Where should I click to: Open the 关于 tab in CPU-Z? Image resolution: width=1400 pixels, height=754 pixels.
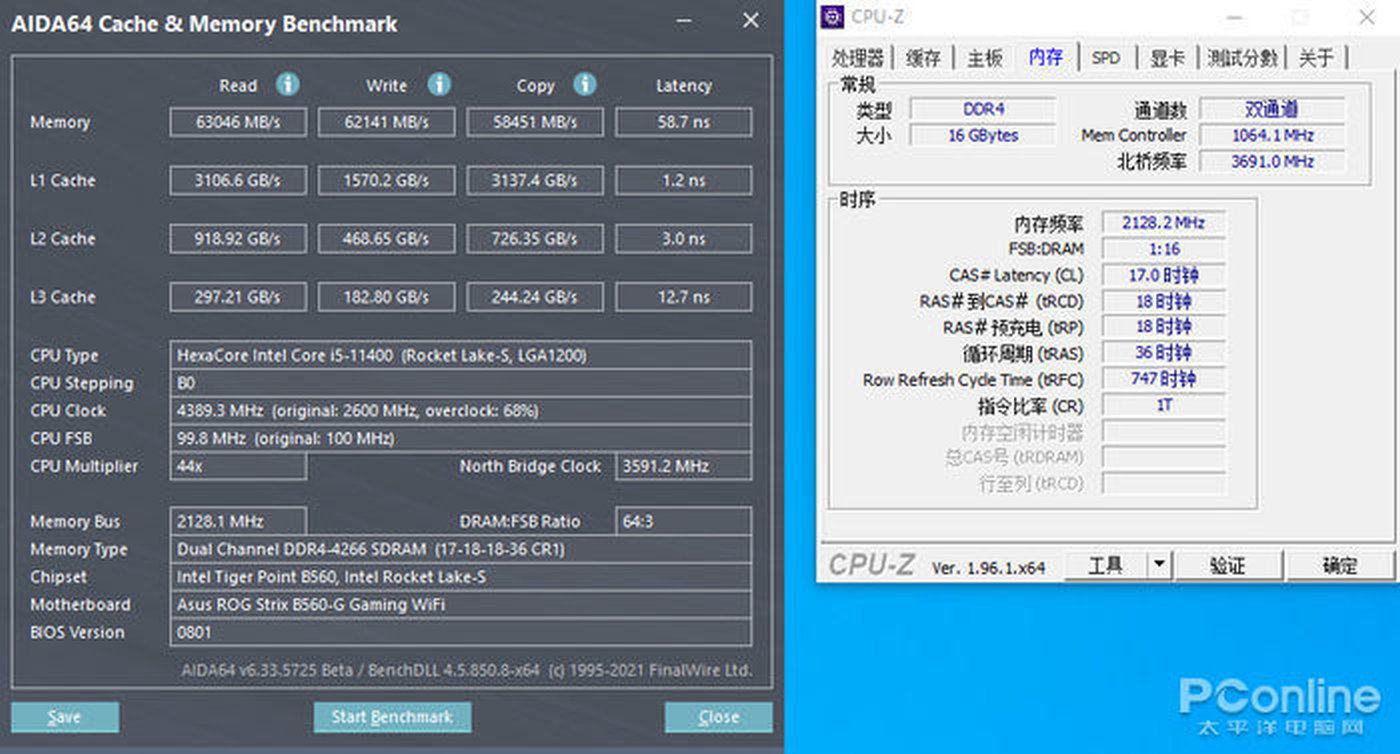click(x=1317, y=58)
